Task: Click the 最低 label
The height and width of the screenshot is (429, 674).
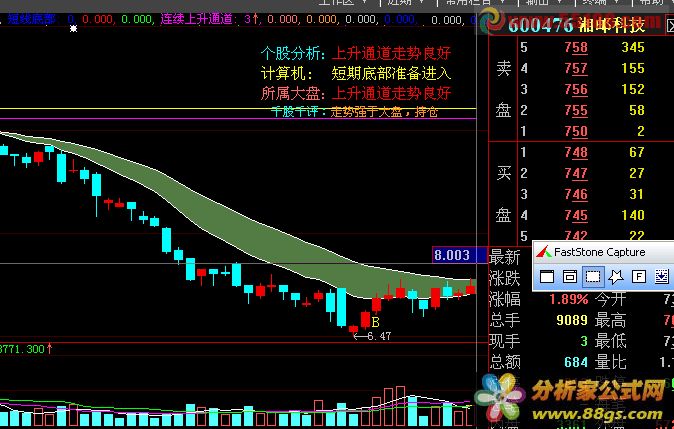Action: point(610,341)
